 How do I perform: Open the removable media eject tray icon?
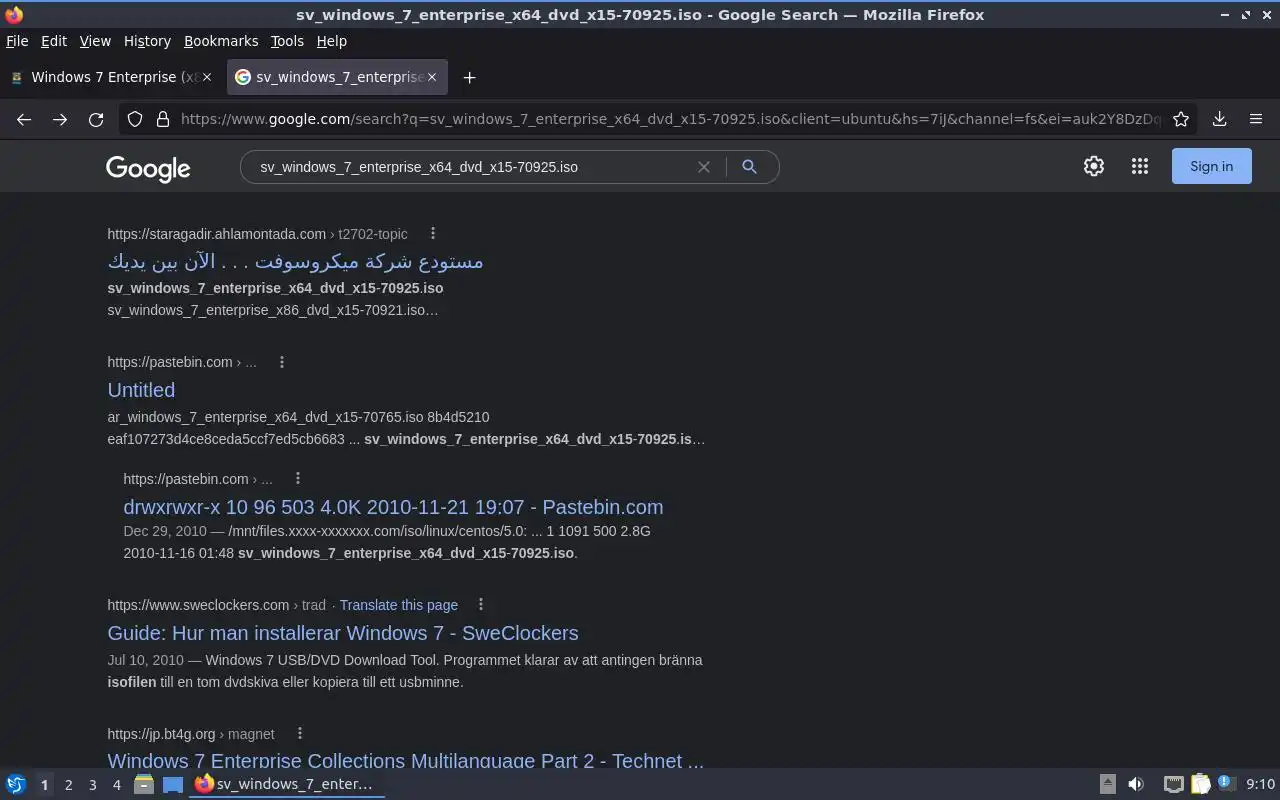(1108, 784)
